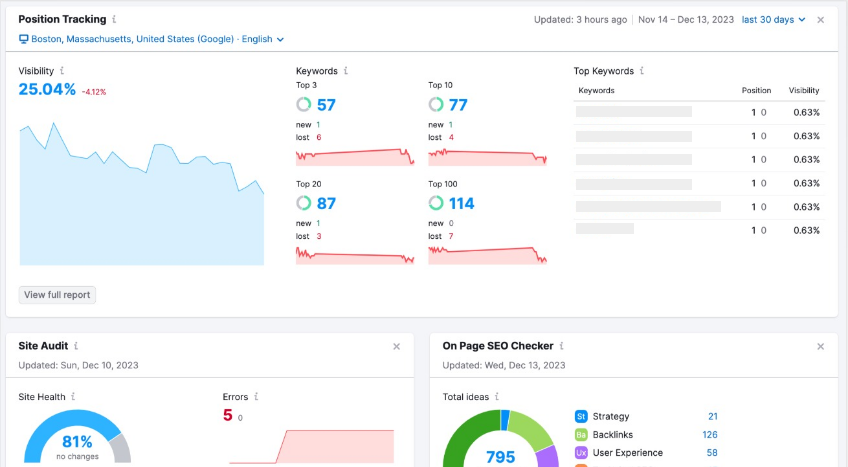Click the Top 3 red sparkline chart

click(x=355, y=157)
